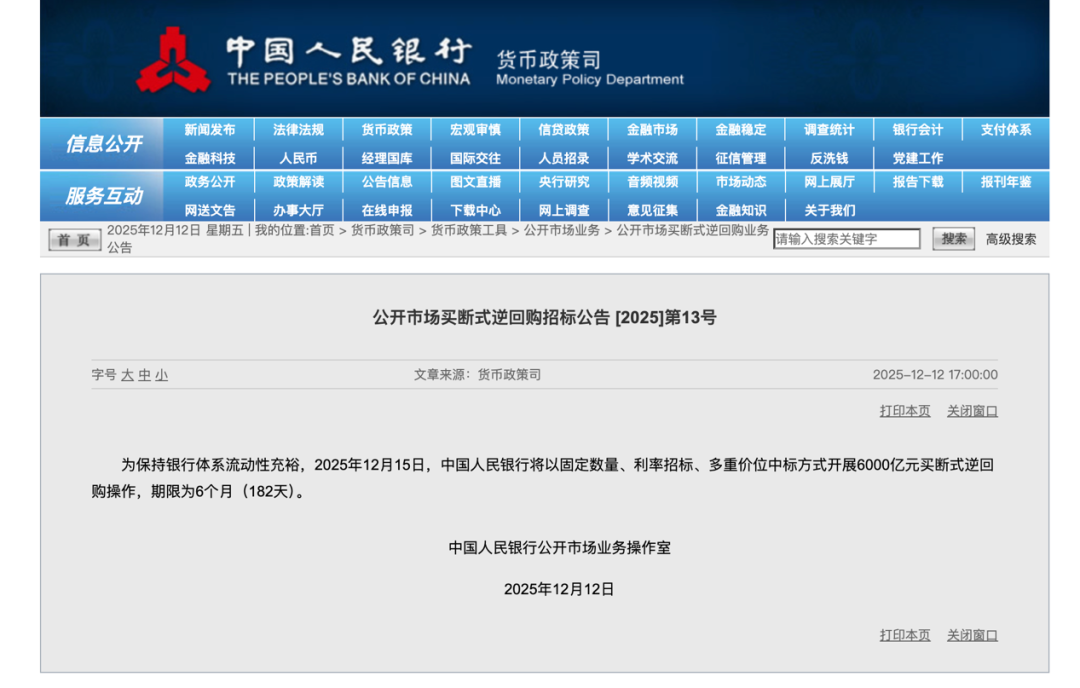Set font size to 大 (large)

coord(127,375)
